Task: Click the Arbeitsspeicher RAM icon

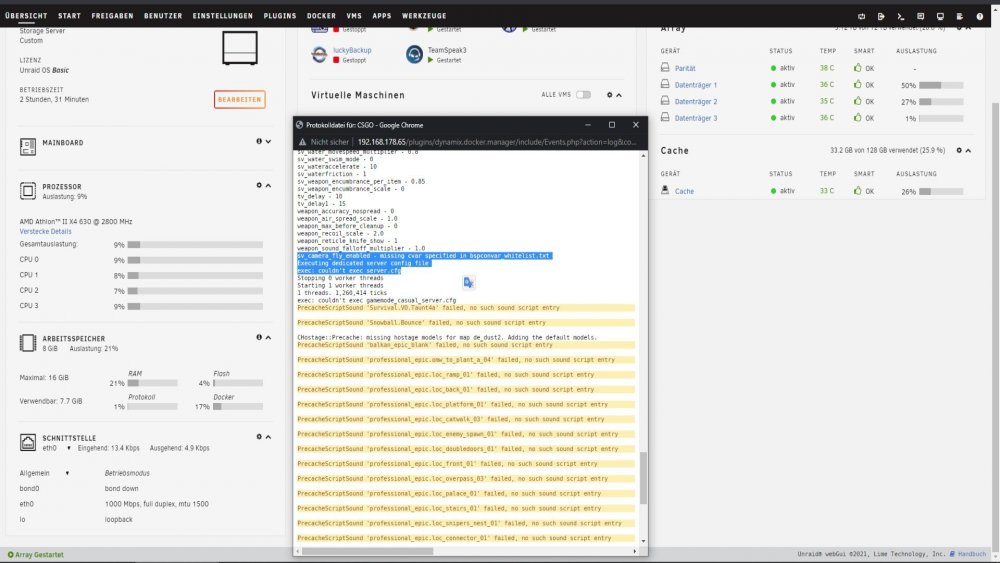Action: coord(27,343)
